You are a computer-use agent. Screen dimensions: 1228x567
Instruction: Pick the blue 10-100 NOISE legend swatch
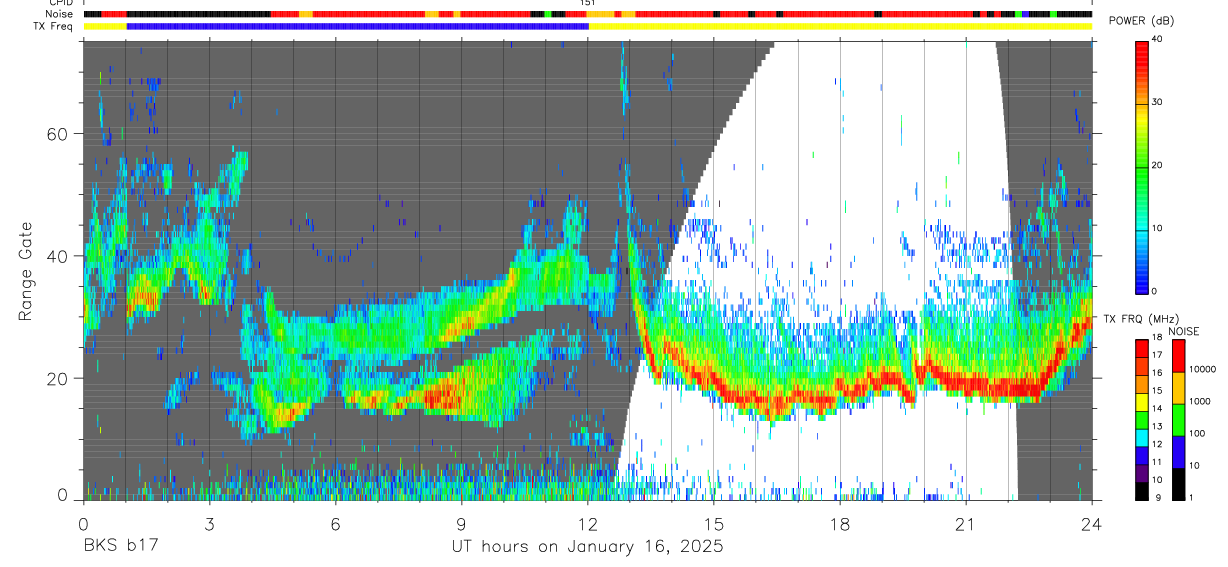1179,452
